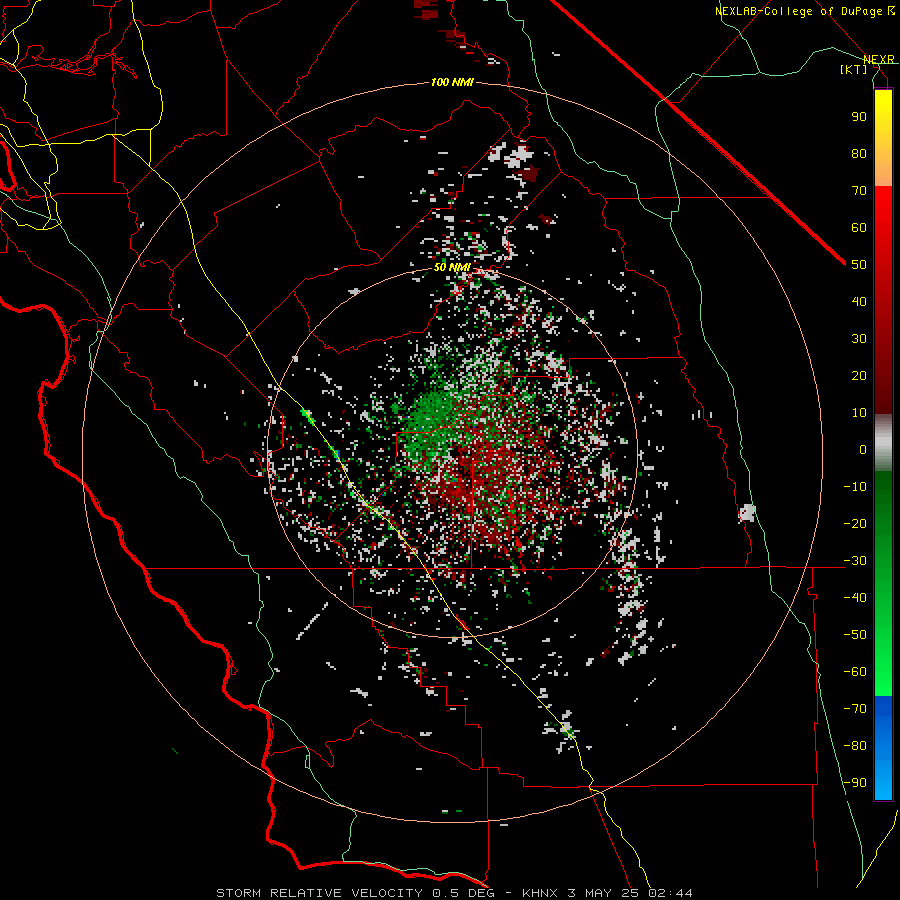Click the -10 value on velocity scale
Viewport: 900px width, 900px height.
[855, 487]
